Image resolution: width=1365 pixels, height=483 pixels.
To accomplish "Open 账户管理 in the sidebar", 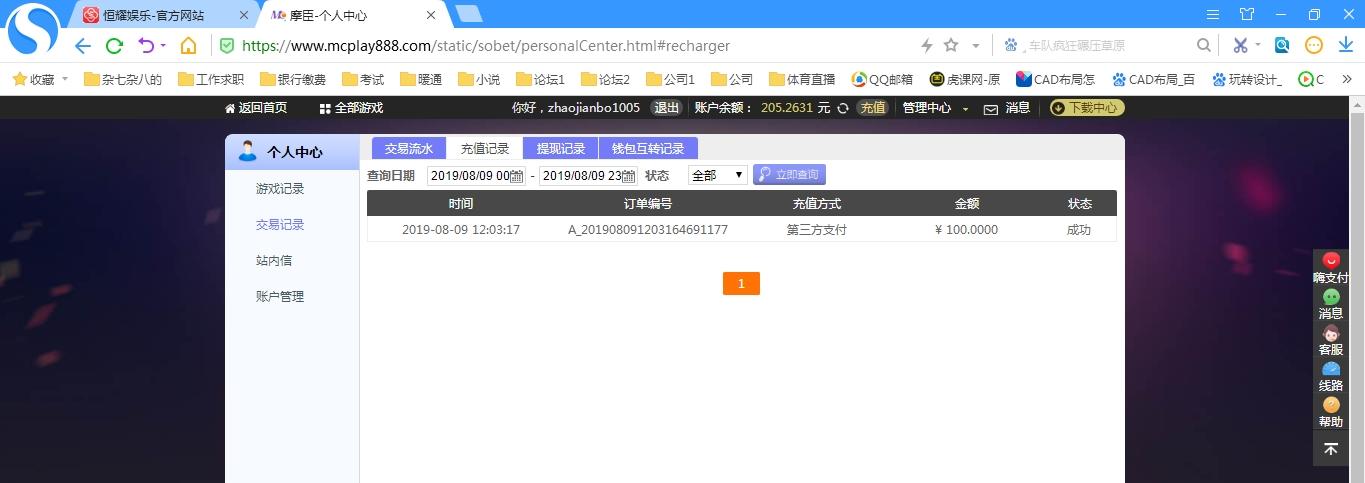I will (x=280, y=297).
